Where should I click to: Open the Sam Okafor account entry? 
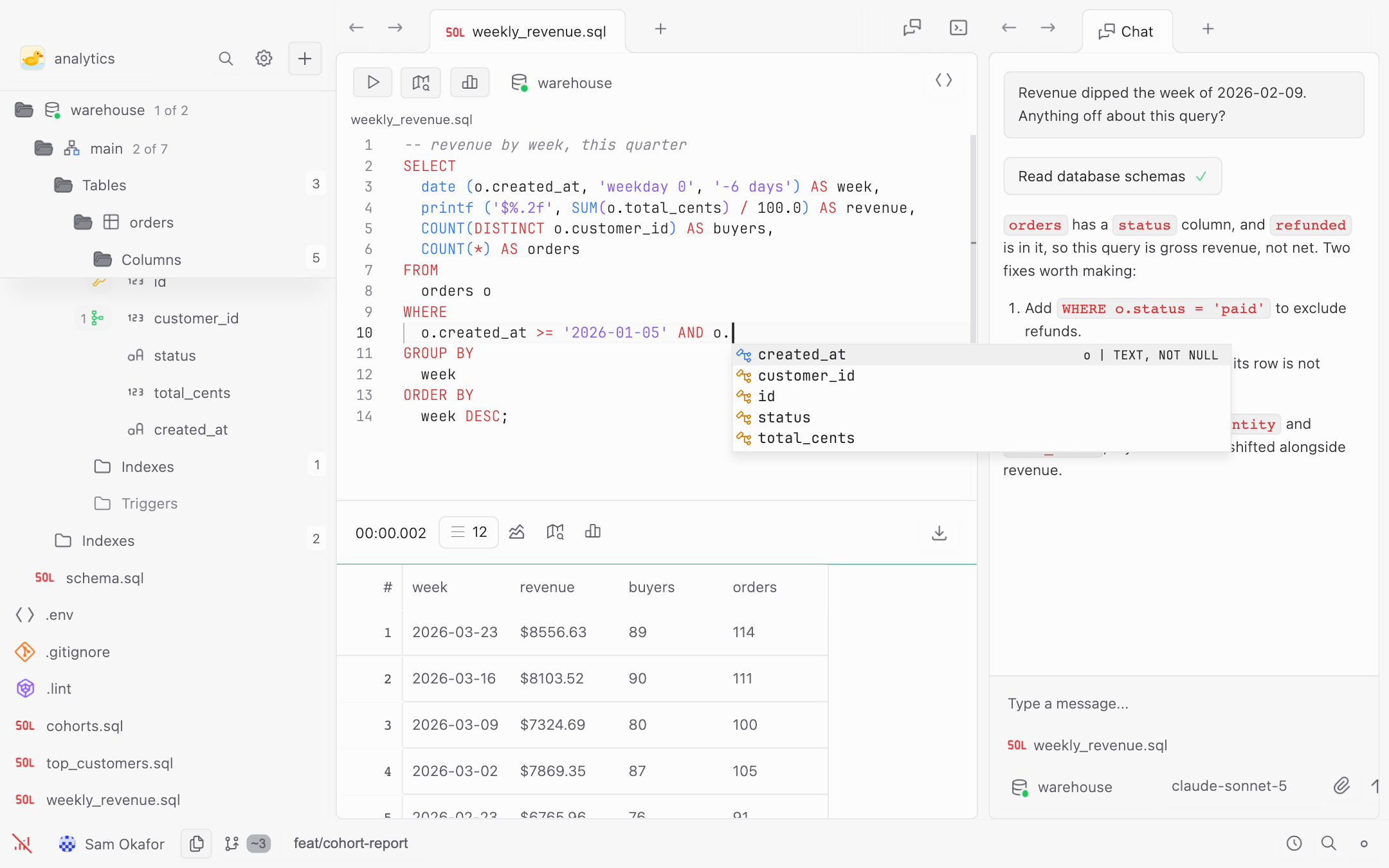pyautogui.click(x=112, y=844)
